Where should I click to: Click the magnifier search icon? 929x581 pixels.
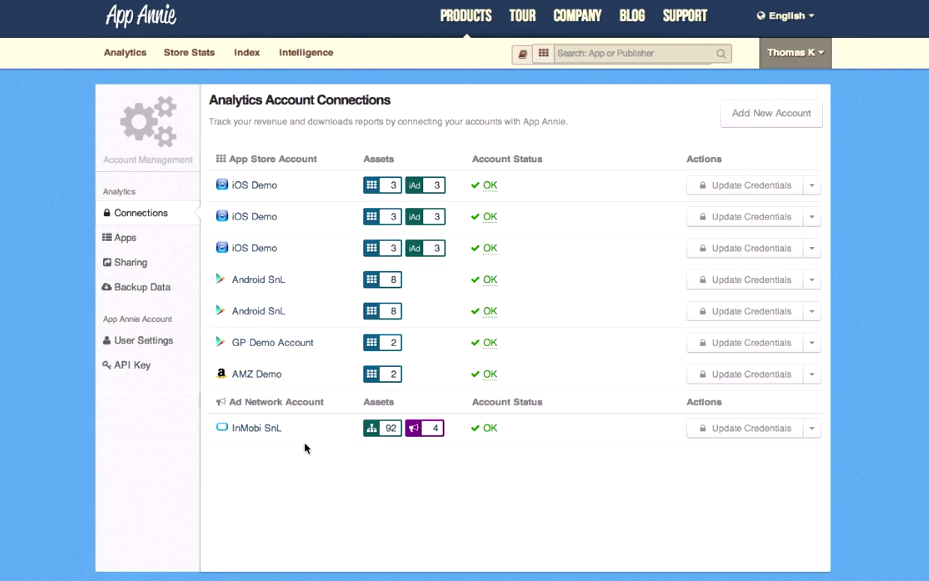tap(721, 54)
